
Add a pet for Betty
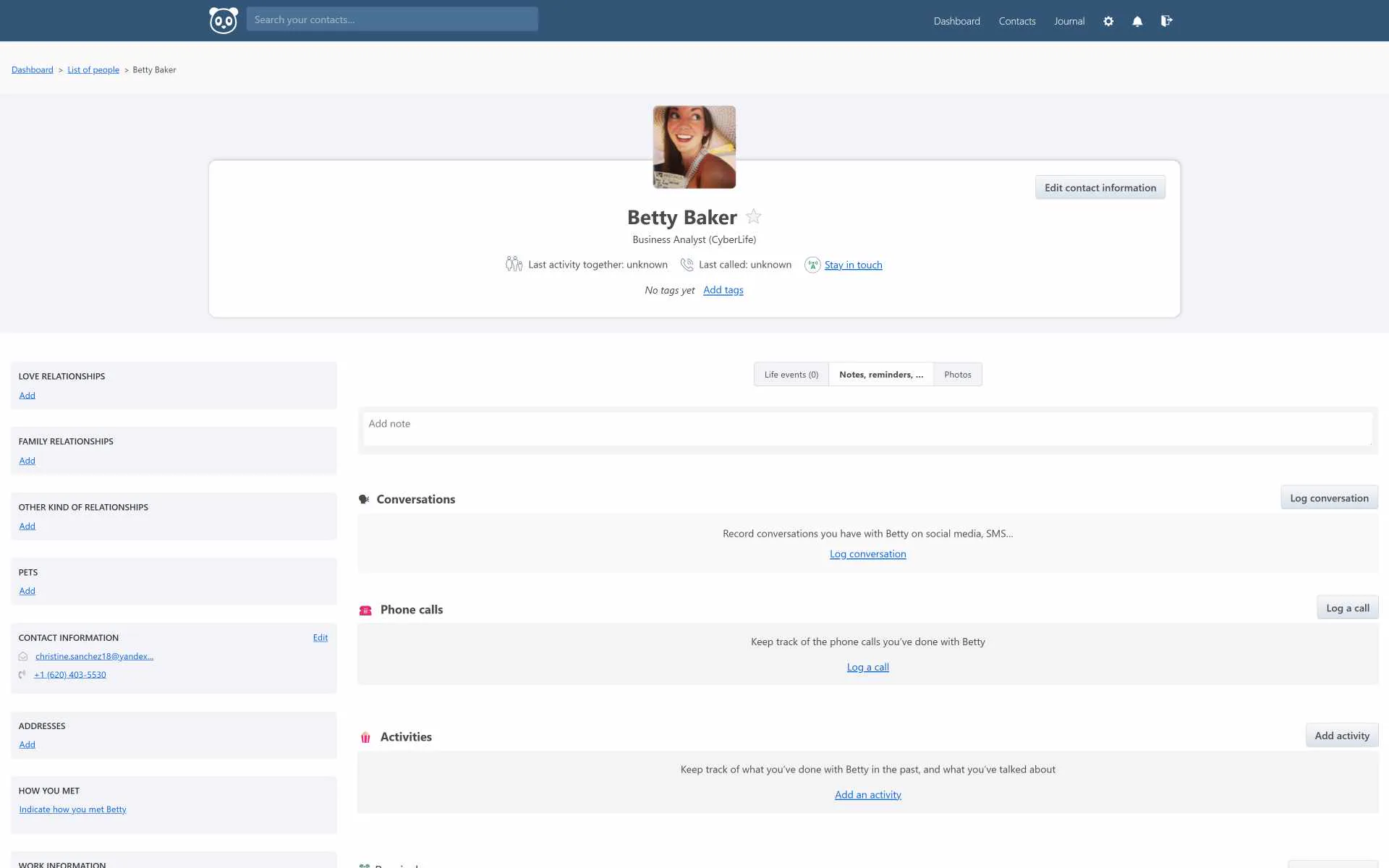click(x=27, y=591)
